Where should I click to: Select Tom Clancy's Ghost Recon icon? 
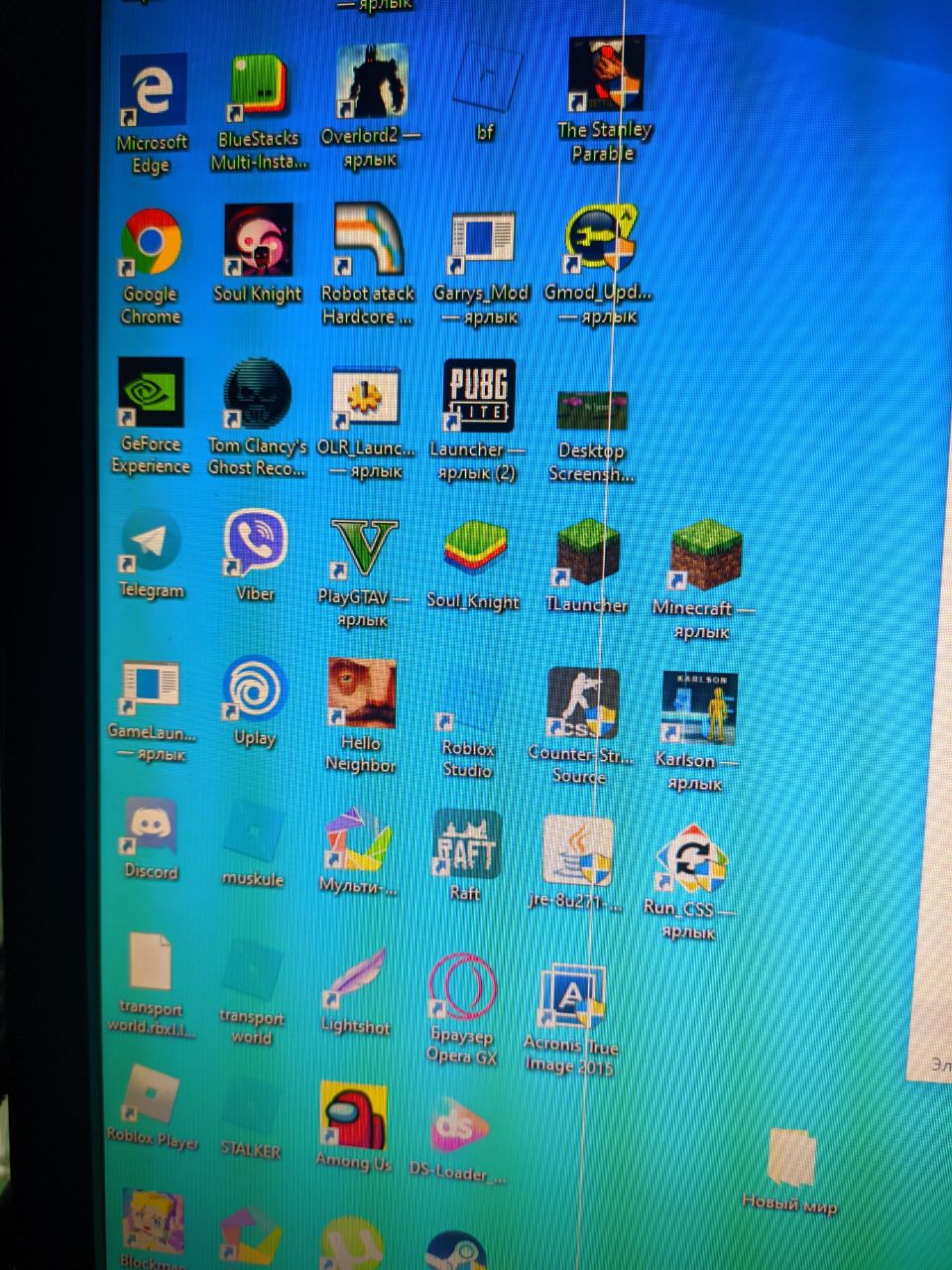pos(257,396)
